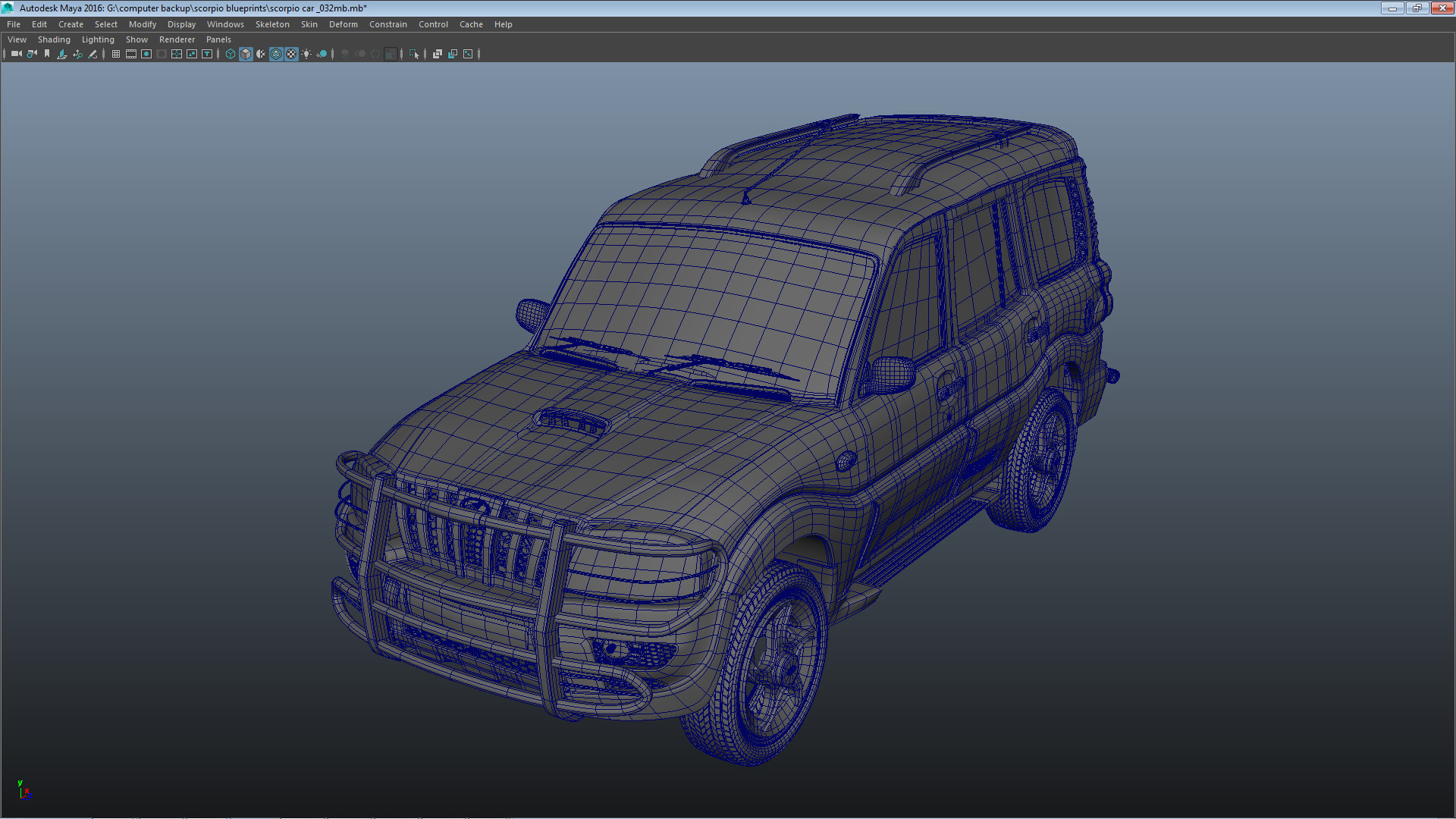Click the Multisample Anti-aliasing icon
The width and height of the screenshot is (1456, 819).
pyautogui.click(x=375, y=54)
